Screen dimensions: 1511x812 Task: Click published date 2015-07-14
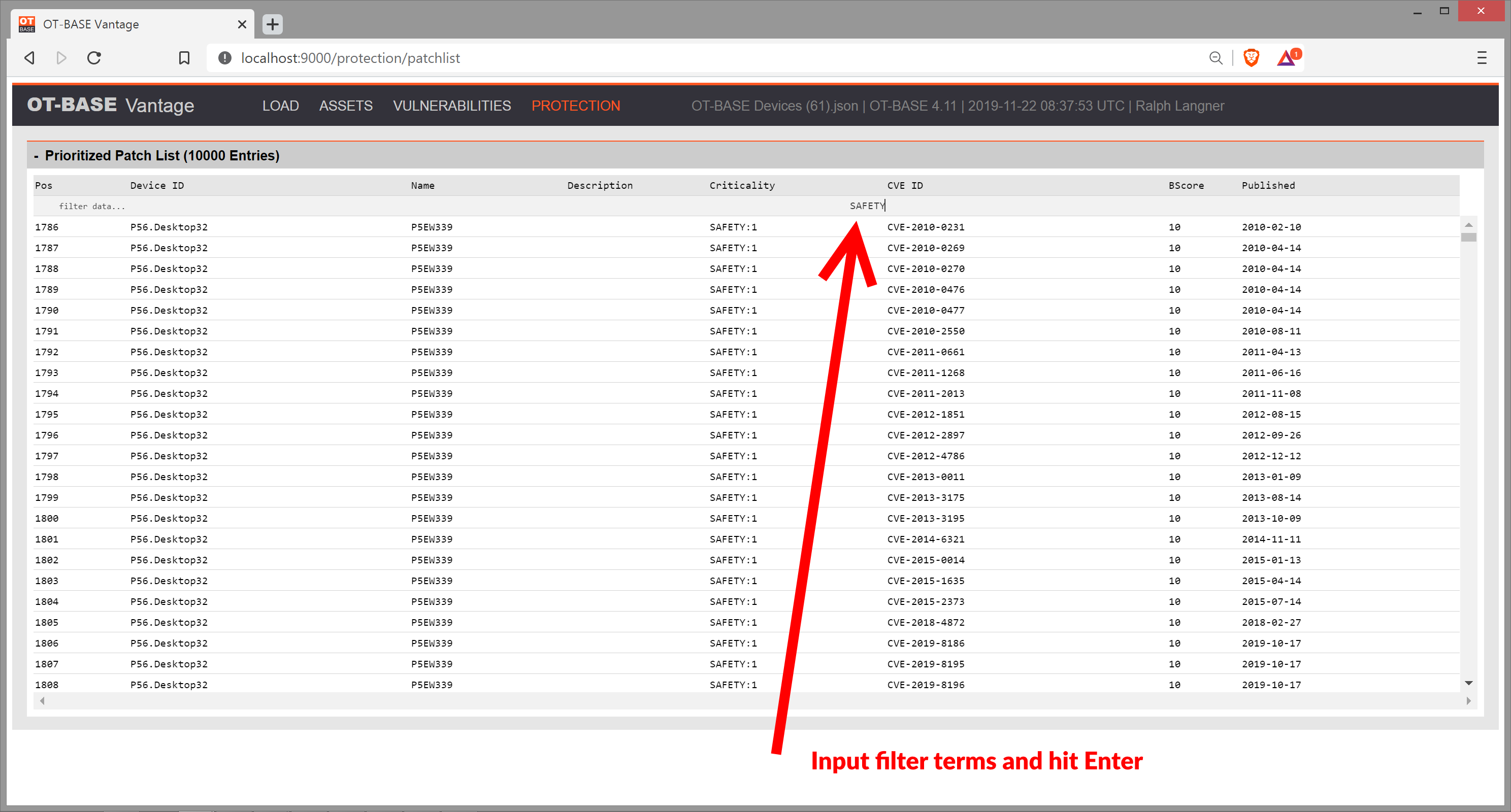1271,602
